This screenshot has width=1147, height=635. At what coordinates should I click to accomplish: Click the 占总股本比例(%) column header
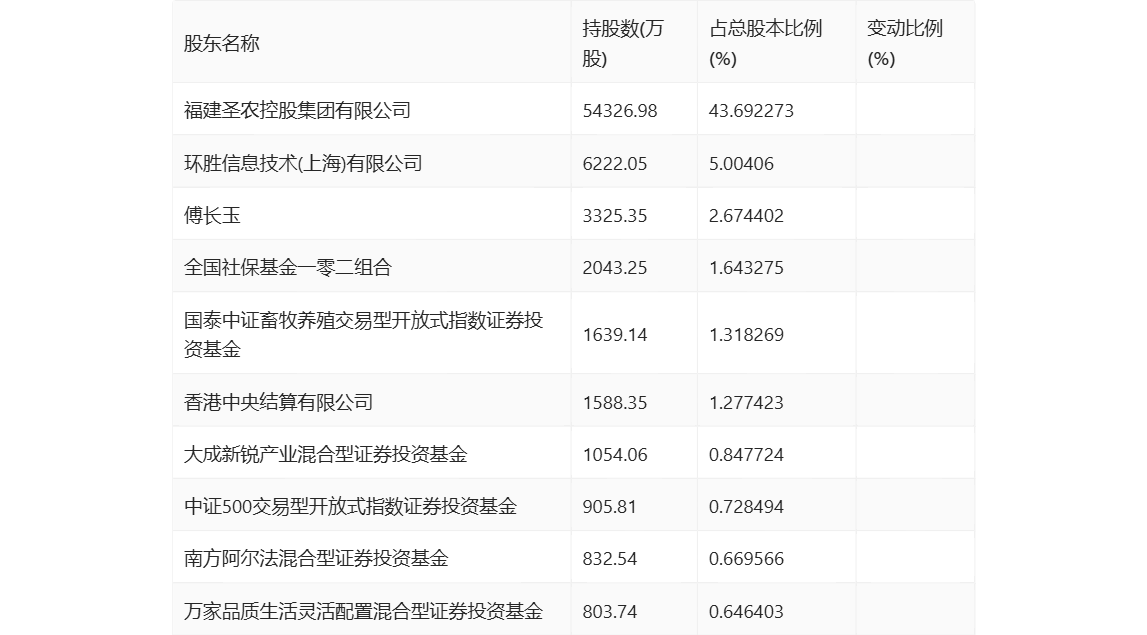[x=765, y=44]
